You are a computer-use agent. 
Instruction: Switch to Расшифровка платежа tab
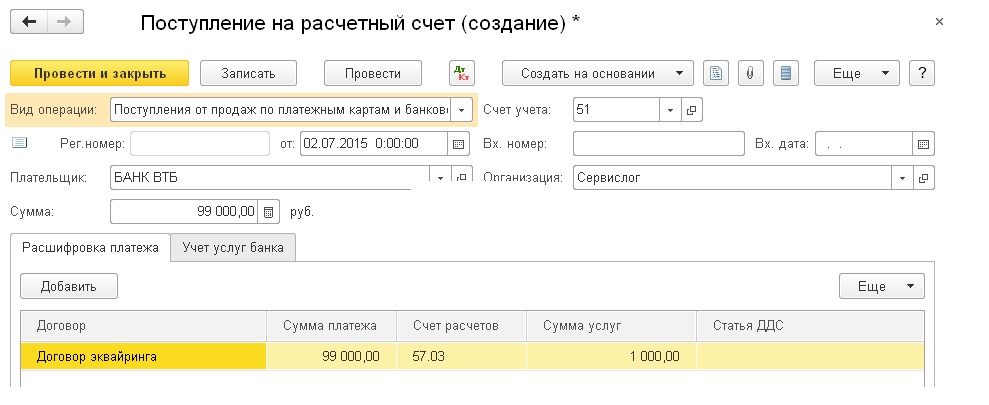pos(91,247)
